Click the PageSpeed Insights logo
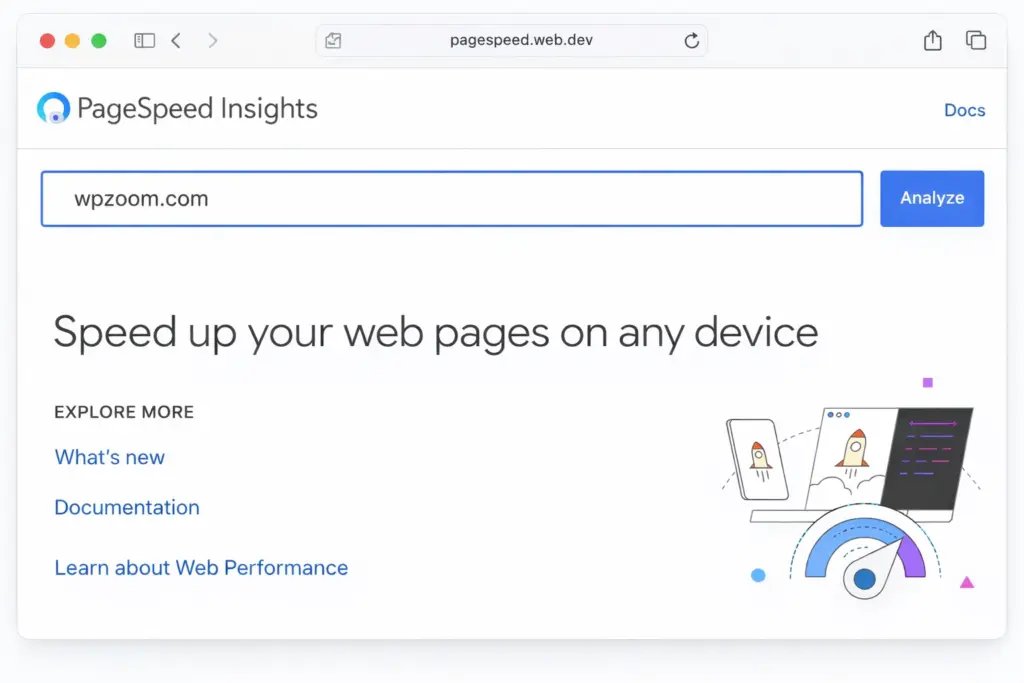1024x683 pixels. pos(53,108)
